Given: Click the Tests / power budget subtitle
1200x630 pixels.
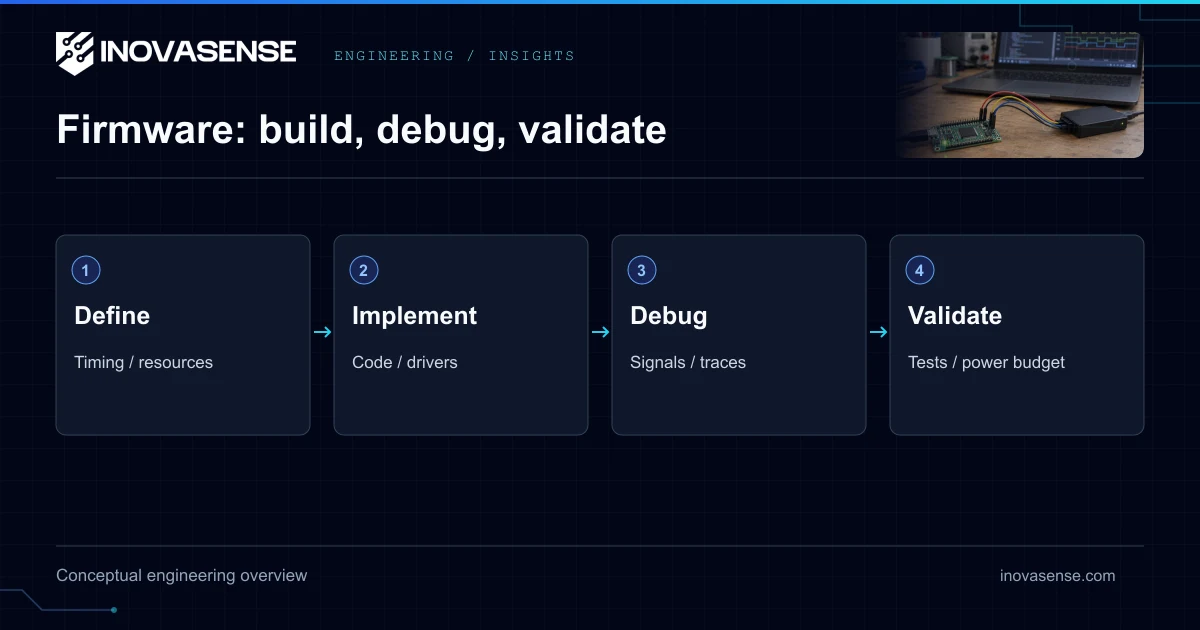Looking at the screenshot, I should [986, 363].
